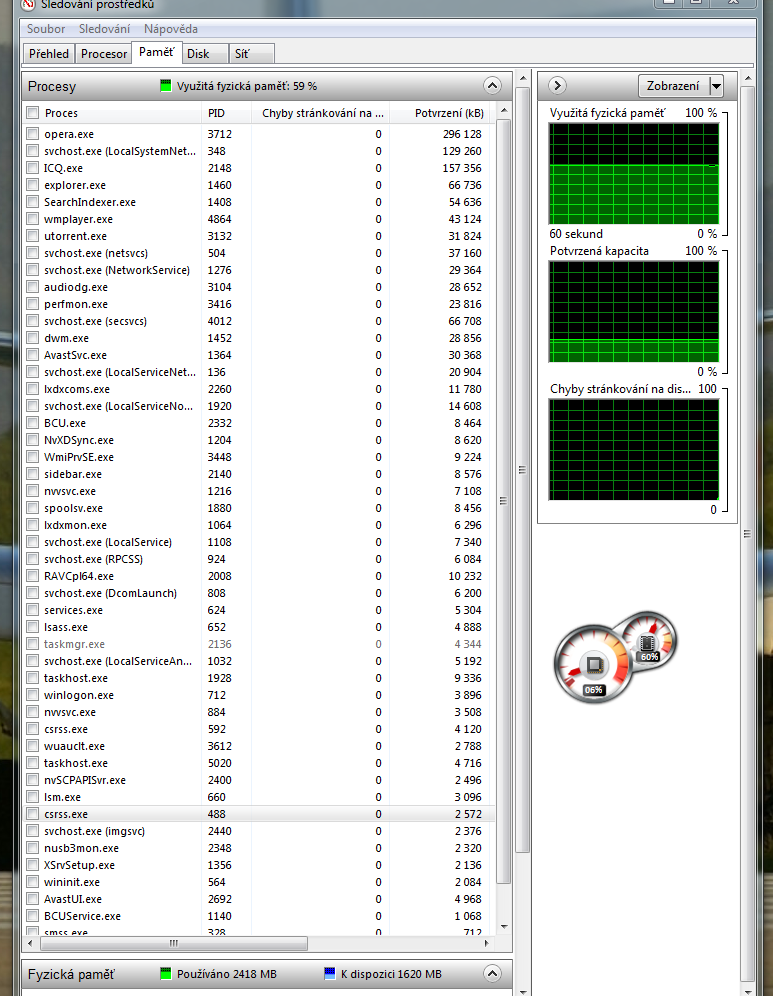Switch to the Síť tab
The height and width of the screenshot is (996, 773).
(252, 53)
